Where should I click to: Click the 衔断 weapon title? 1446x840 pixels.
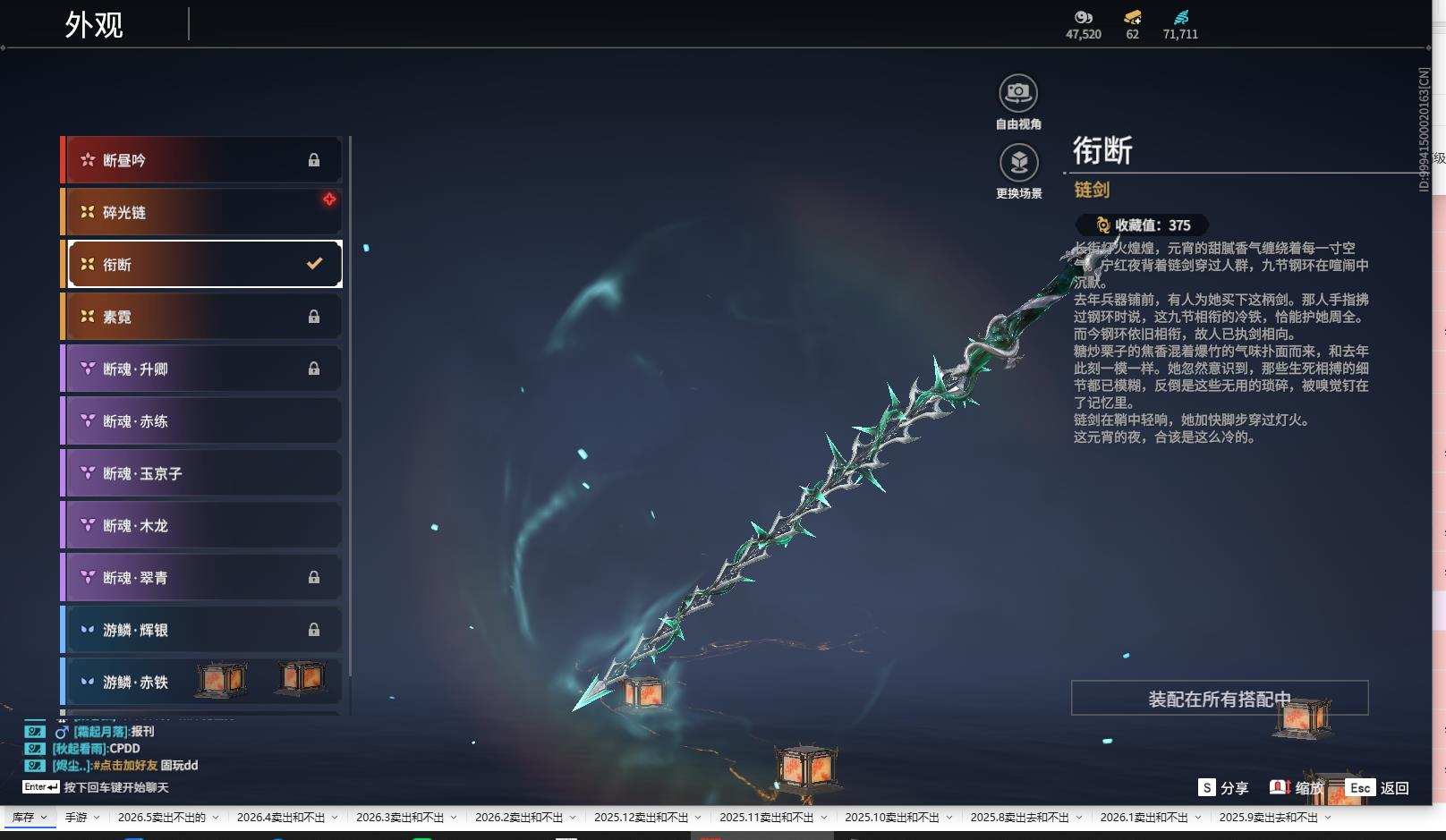coord(1103,150)
